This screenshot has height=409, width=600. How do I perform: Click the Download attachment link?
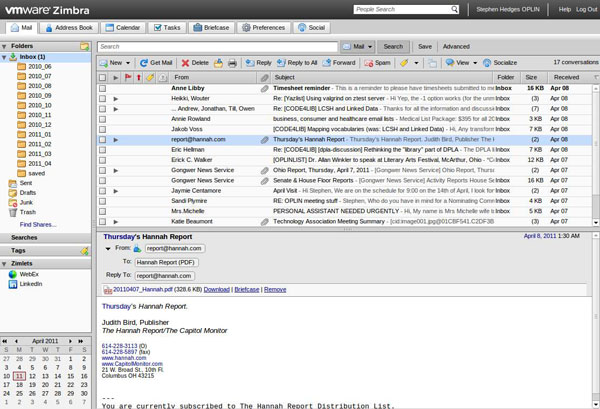217,289
